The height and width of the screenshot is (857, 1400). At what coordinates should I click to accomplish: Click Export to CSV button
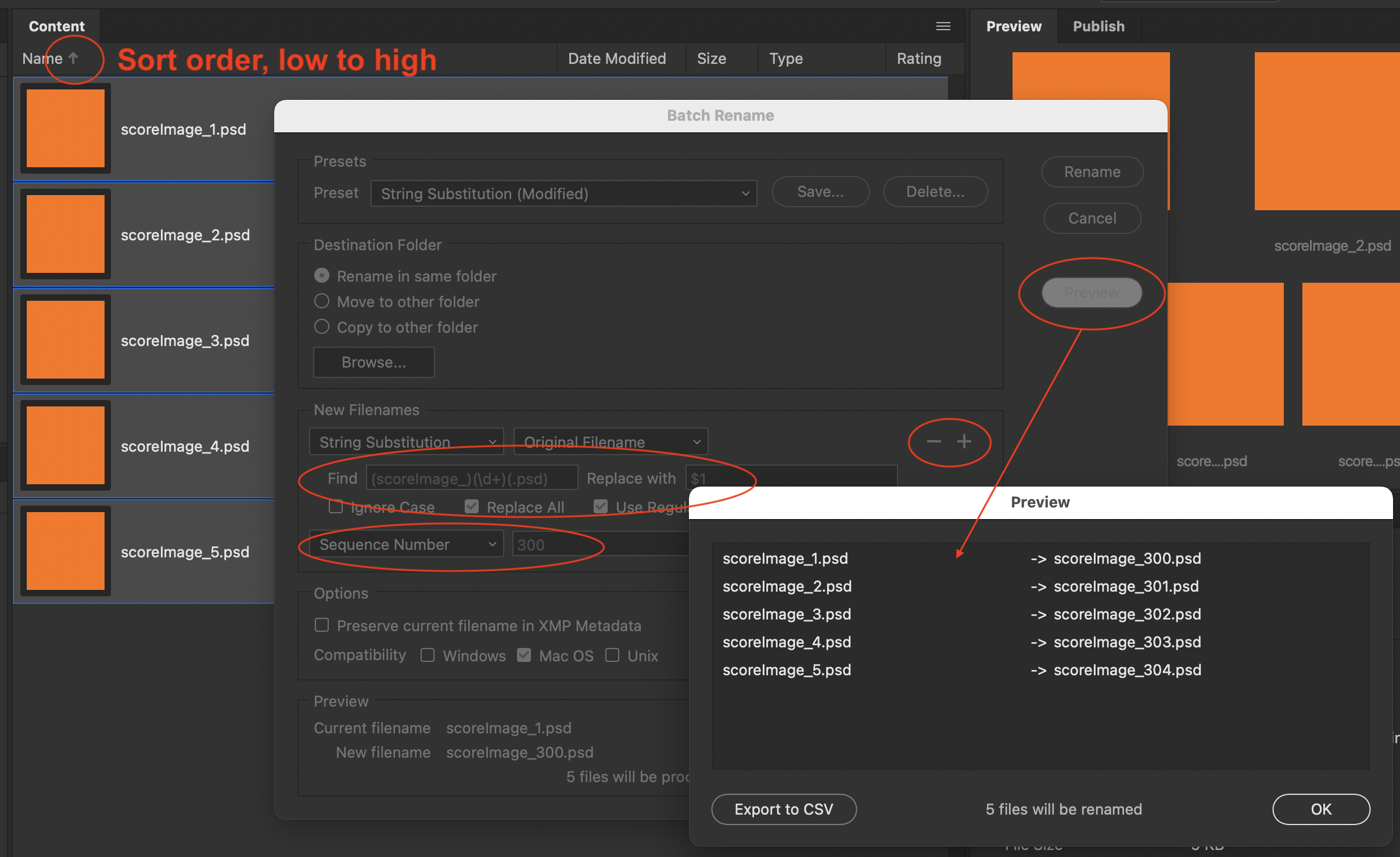pos(783,809)
